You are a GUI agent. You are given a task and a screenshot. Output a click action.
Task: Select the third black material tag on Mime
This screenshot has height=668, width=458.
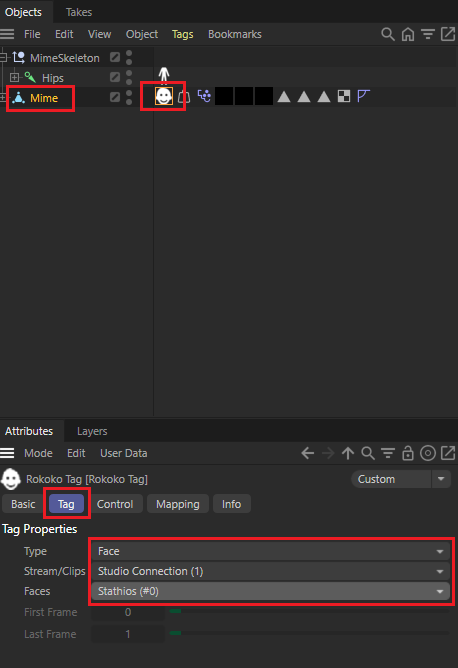pyautogui.click(x=264, y=96)
